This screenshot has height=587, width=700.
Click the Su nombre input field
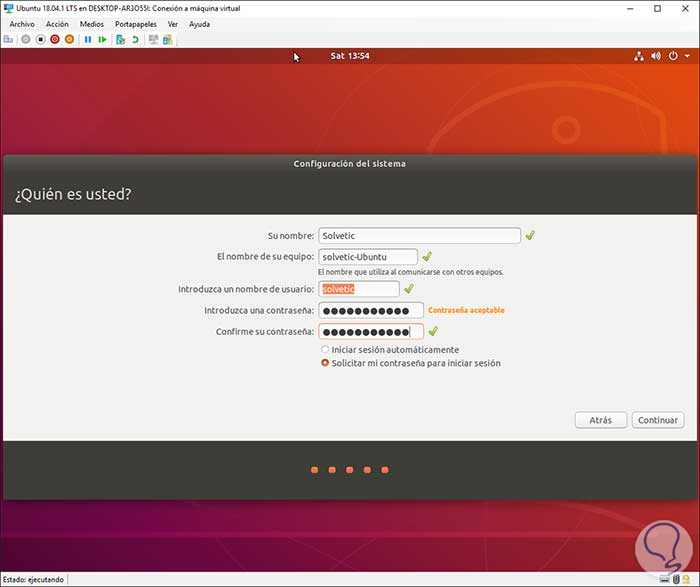(419, 236)
